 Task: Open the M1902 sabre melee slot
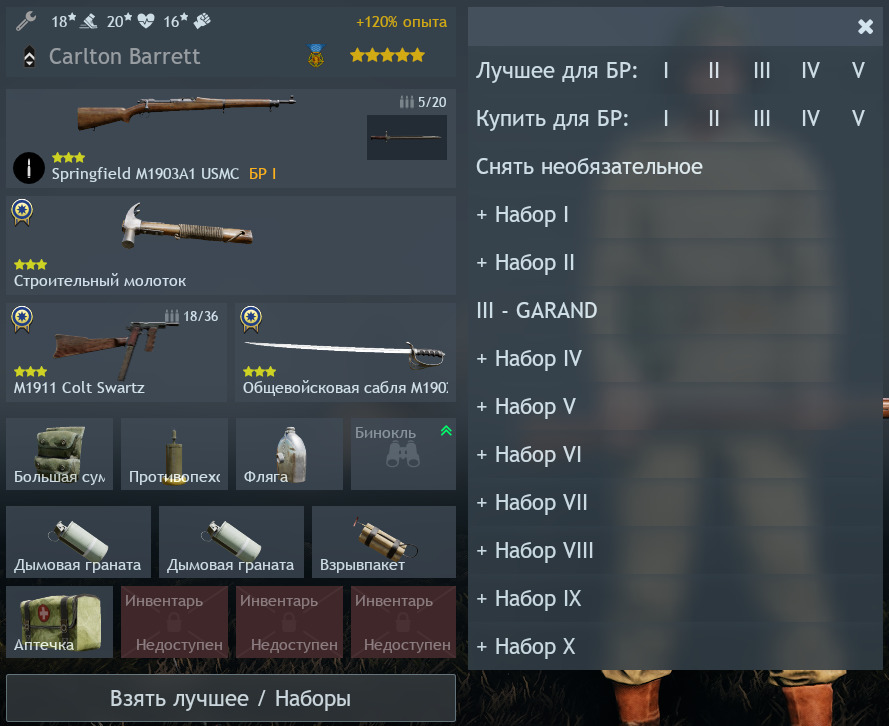pos(345,353)
